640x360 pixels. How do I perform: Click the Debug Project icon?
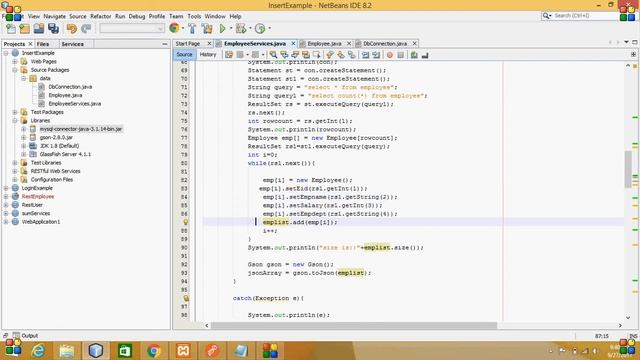[x=241, y=29]
